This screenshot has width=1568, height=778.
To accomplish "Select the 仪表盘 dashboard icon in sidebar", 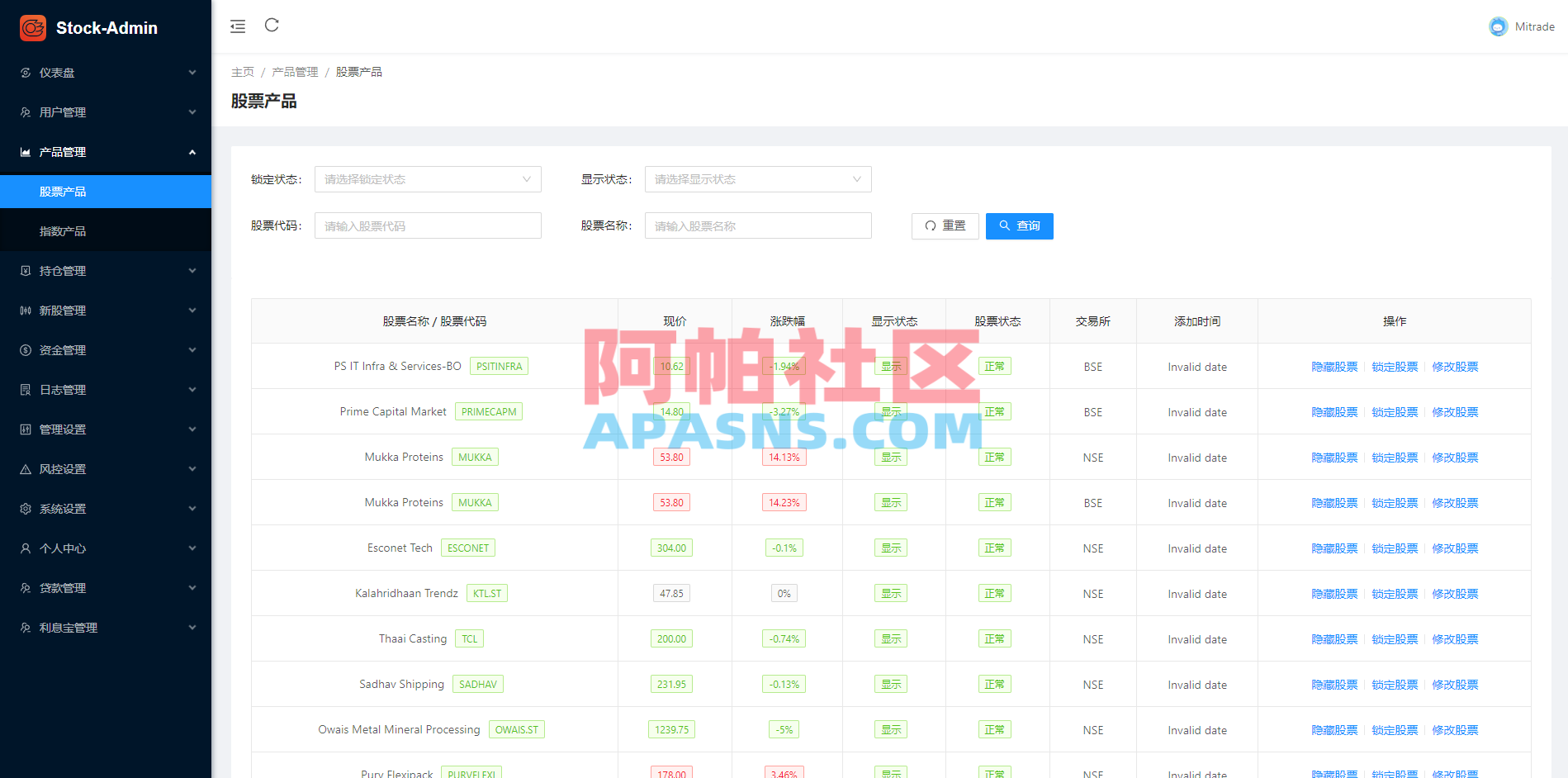I will [x=25, y=73].
